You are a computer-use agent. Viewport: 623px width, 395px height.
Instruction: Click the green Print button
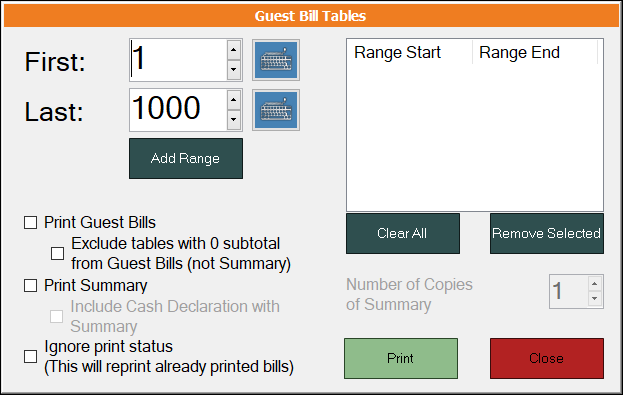pyautogui.click(x=401, y=358)
